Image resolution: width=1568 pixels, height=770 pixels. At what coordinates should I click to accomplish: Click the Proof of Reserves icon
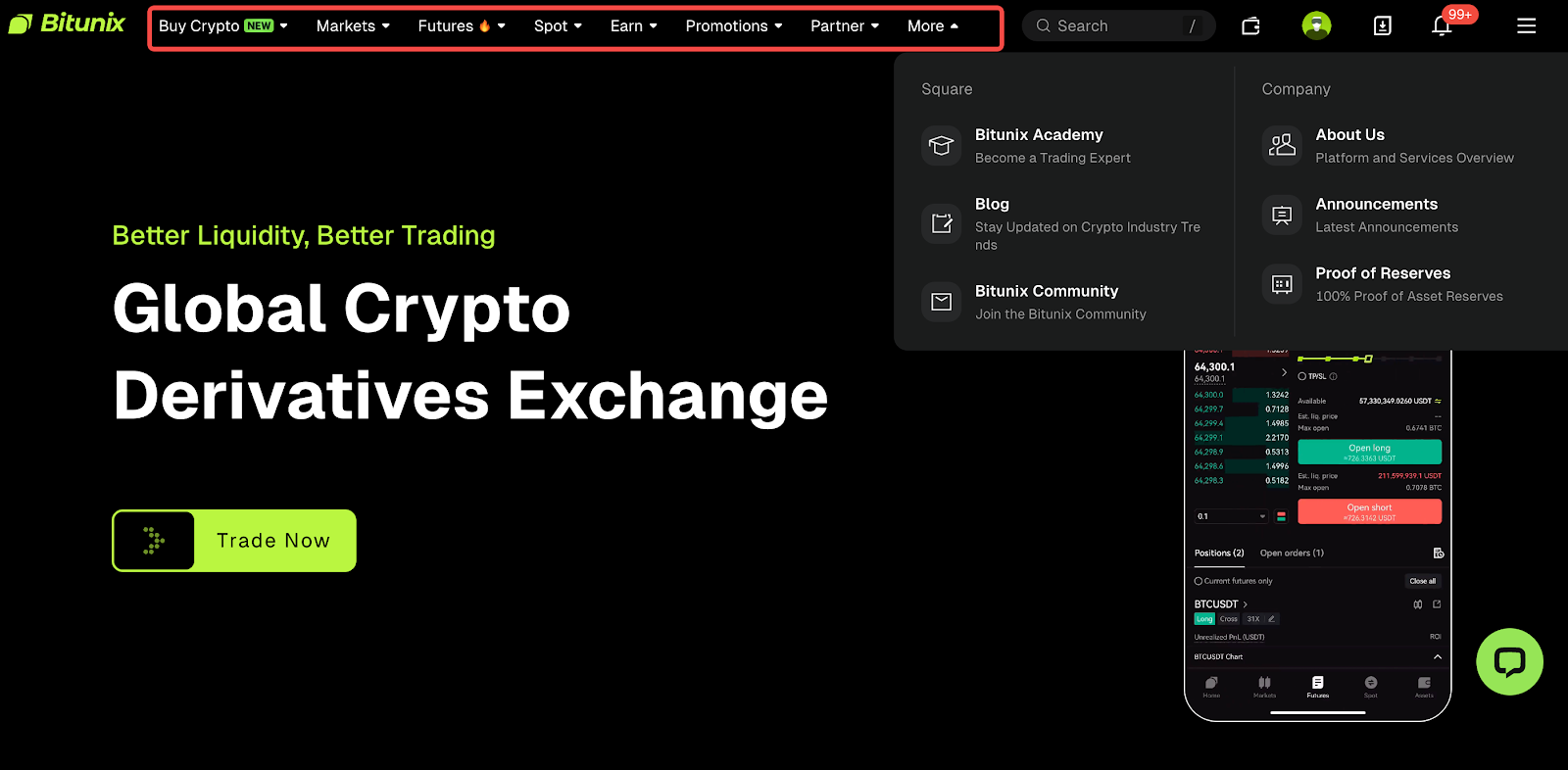click(x=1282, y=284)
